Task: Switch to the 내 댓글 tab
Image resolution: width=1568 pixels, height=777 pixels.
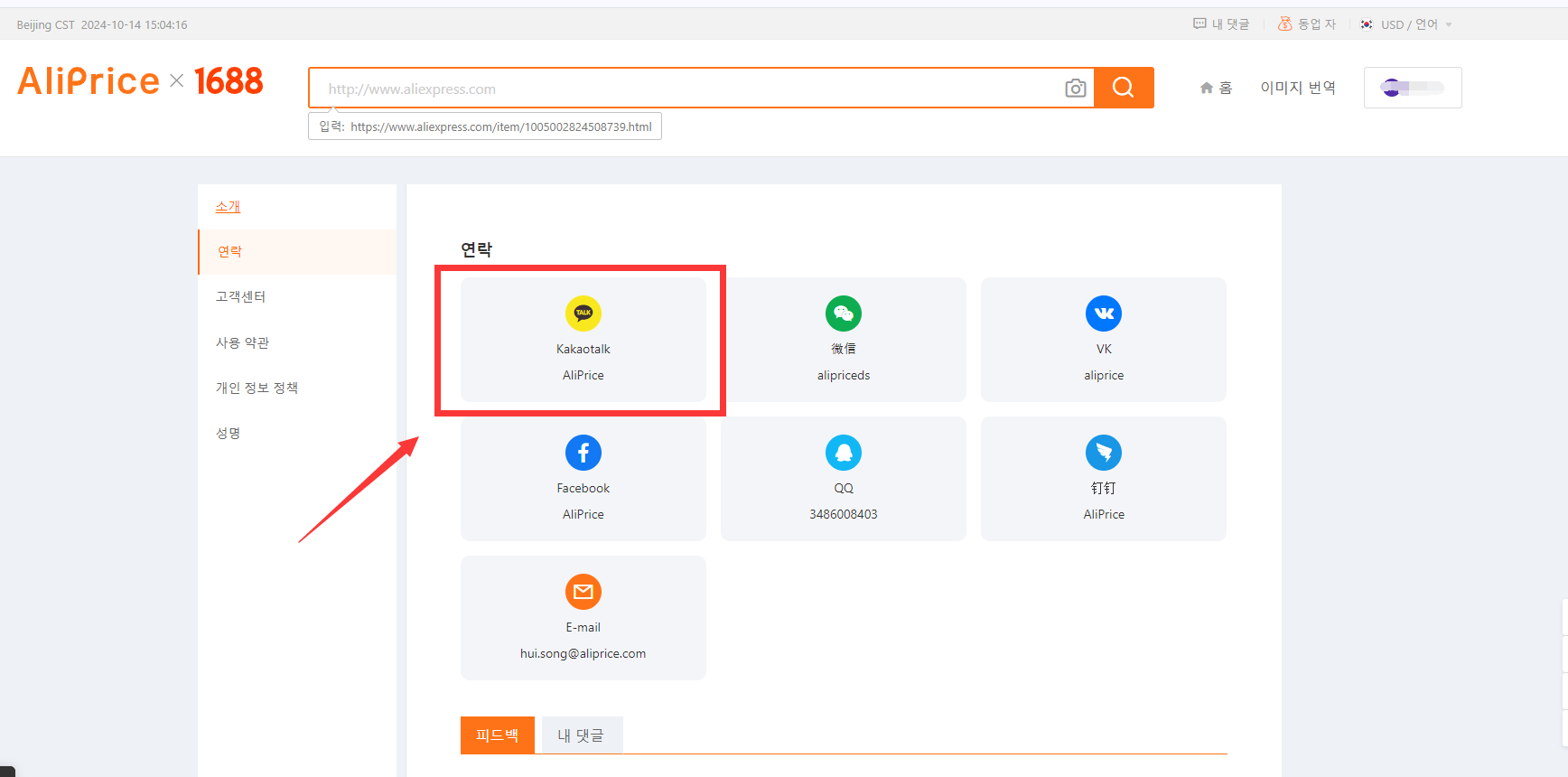Action: tap(582, 735)
